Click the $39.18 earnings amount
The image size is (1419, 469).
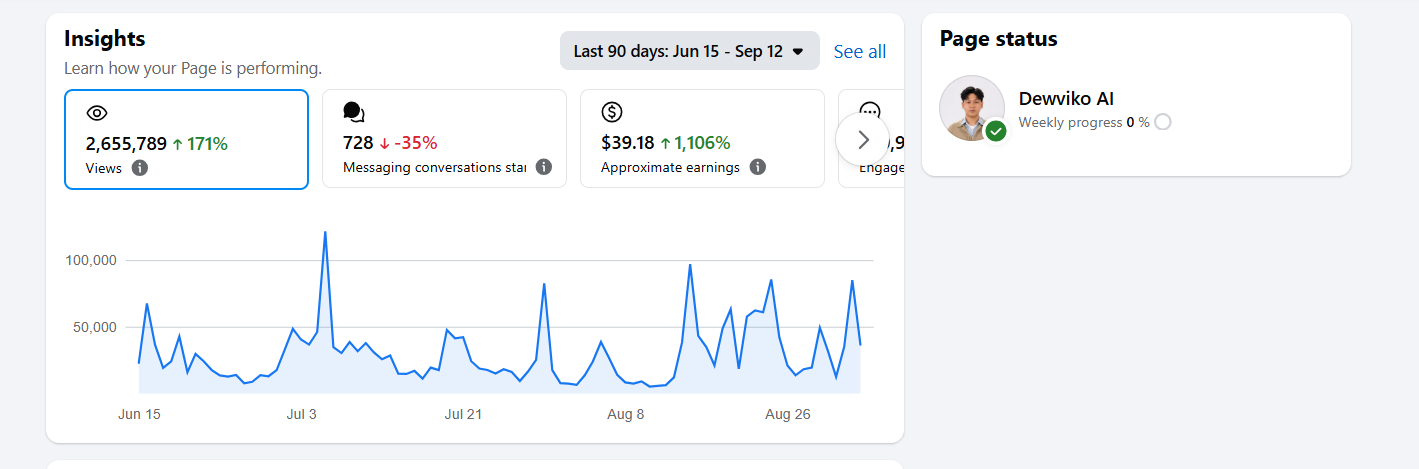pos(628,143)
